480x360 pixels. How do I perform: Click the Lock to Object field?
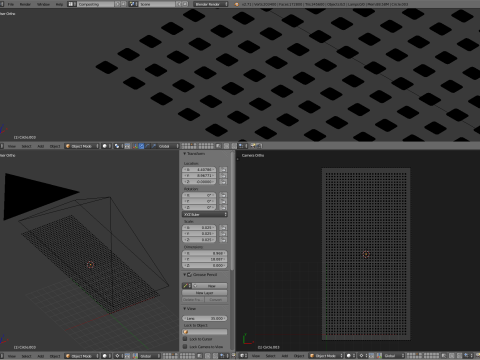(x=205, y=332)
